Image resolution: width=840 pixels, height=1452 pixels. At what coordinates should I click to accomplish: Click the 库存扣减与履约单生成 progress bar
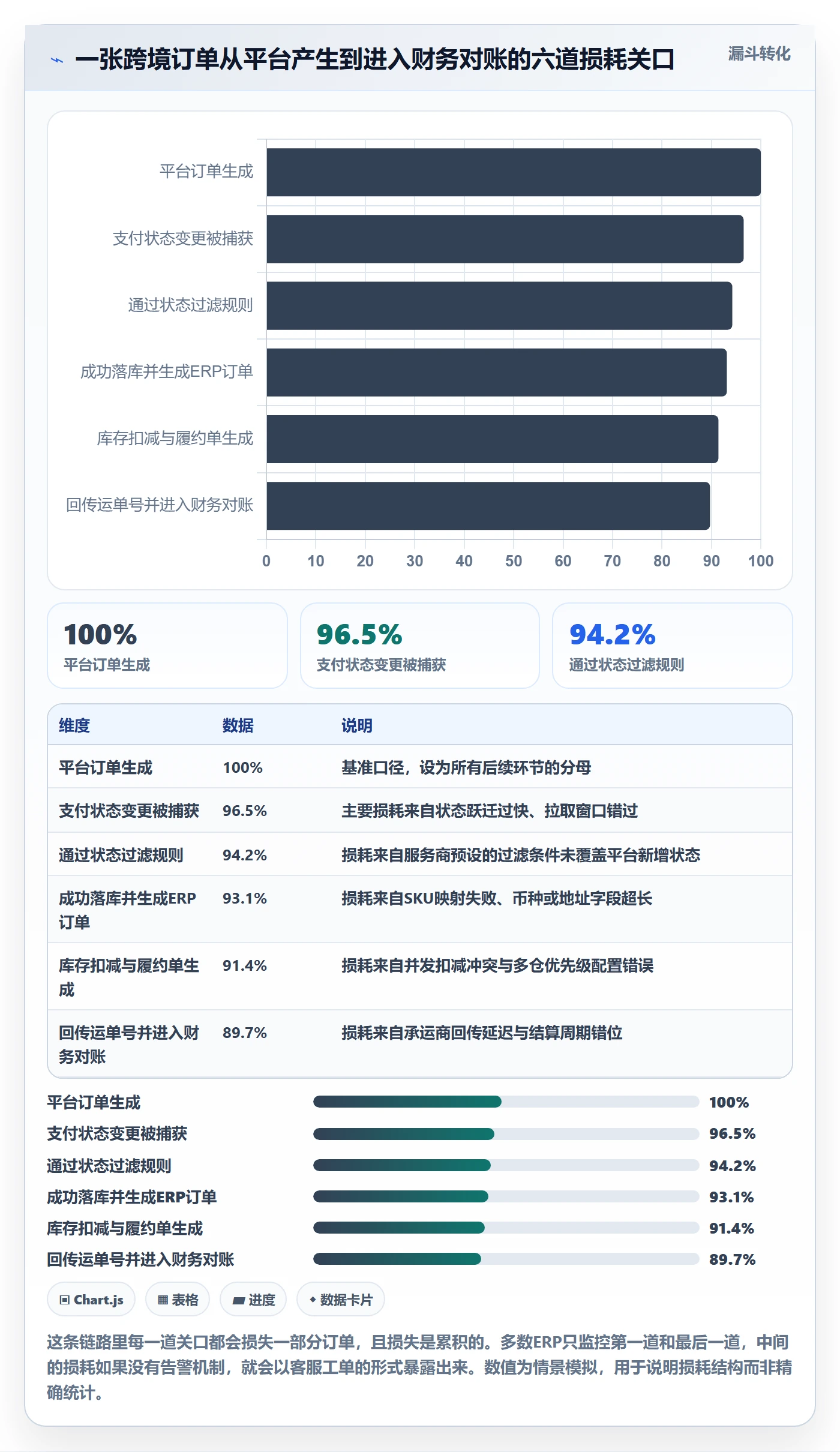(506, 1228)
